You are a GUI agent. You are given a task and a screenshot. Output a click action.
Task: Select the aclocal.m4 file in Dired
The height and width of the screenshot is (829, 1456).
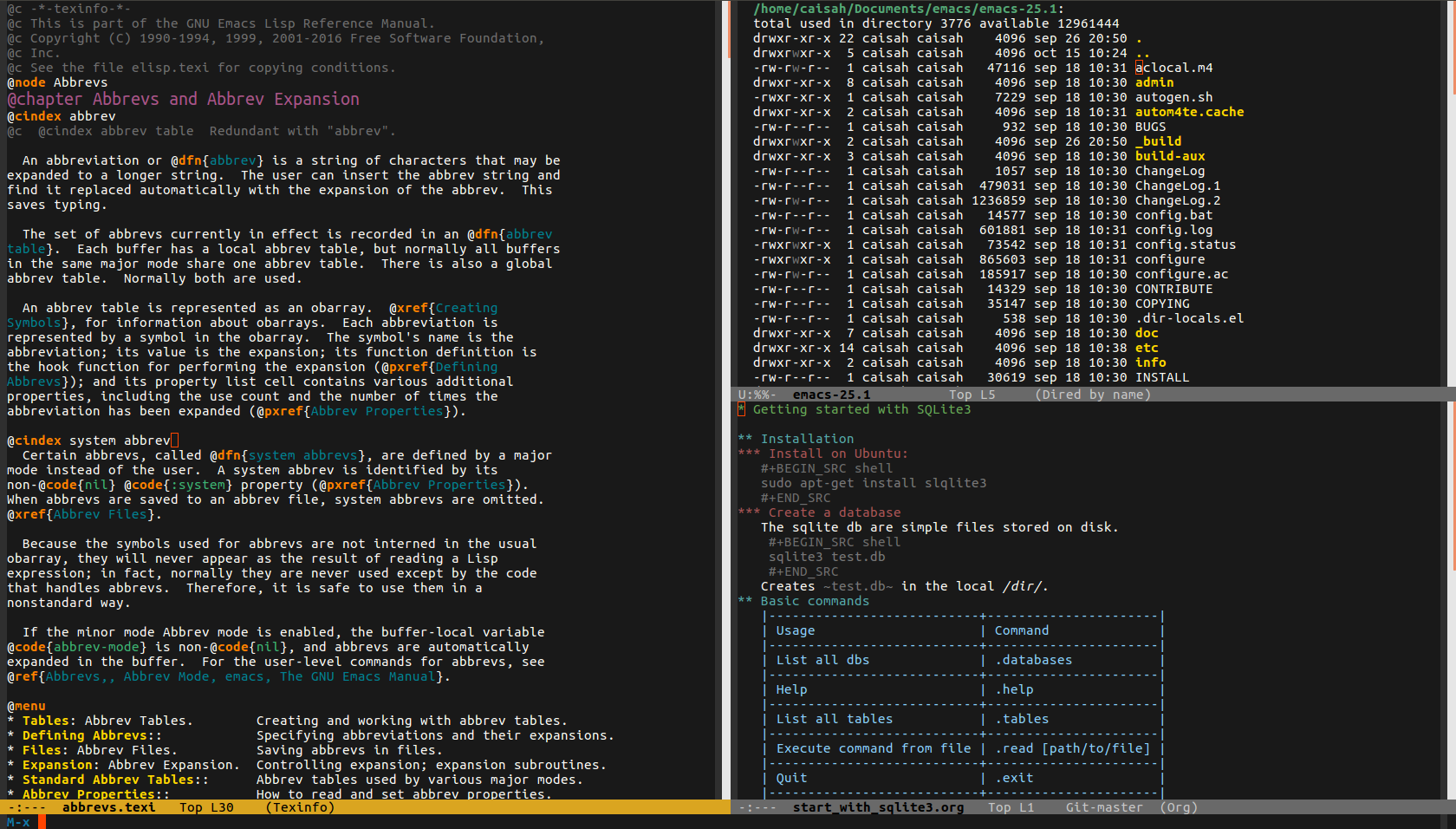(1174, 68)
